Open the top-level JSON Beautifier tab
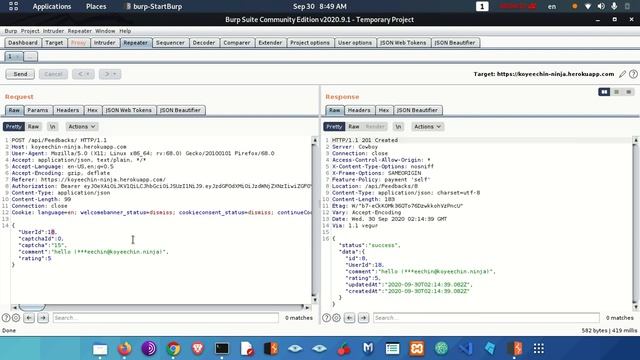640x360 pixels. [x=455, y=42]
